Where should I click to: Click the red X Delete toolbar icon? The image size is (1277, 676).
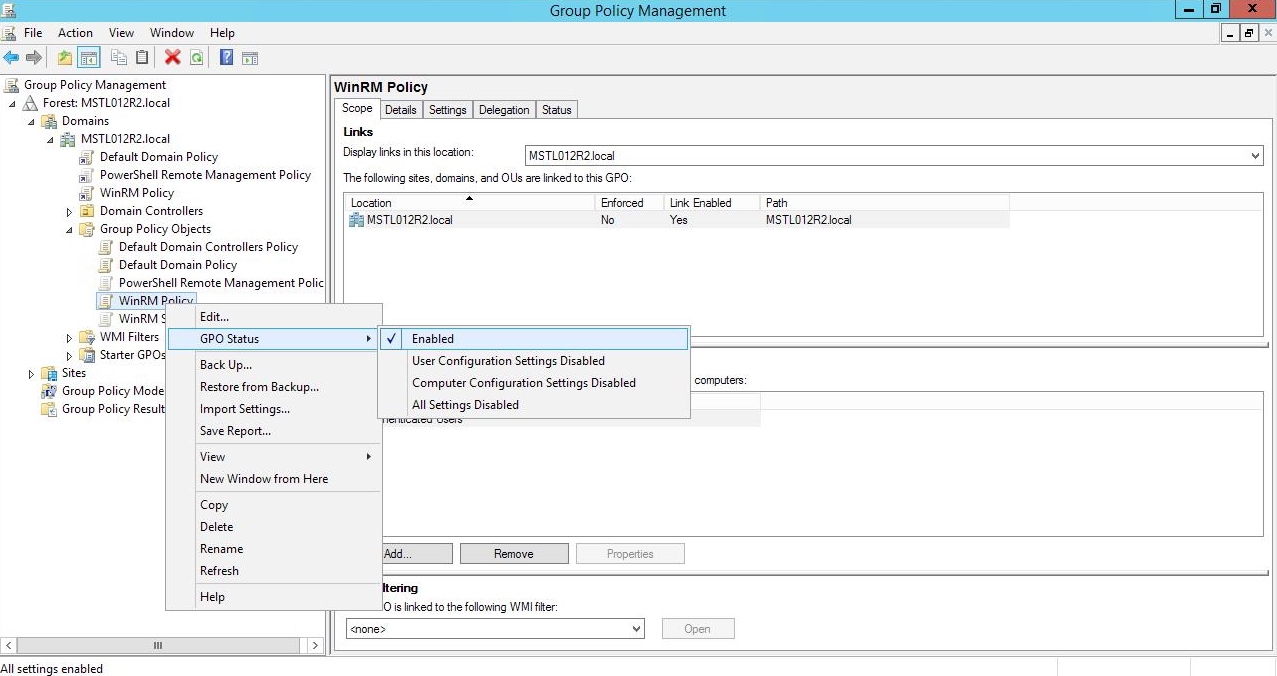point(173,58)
